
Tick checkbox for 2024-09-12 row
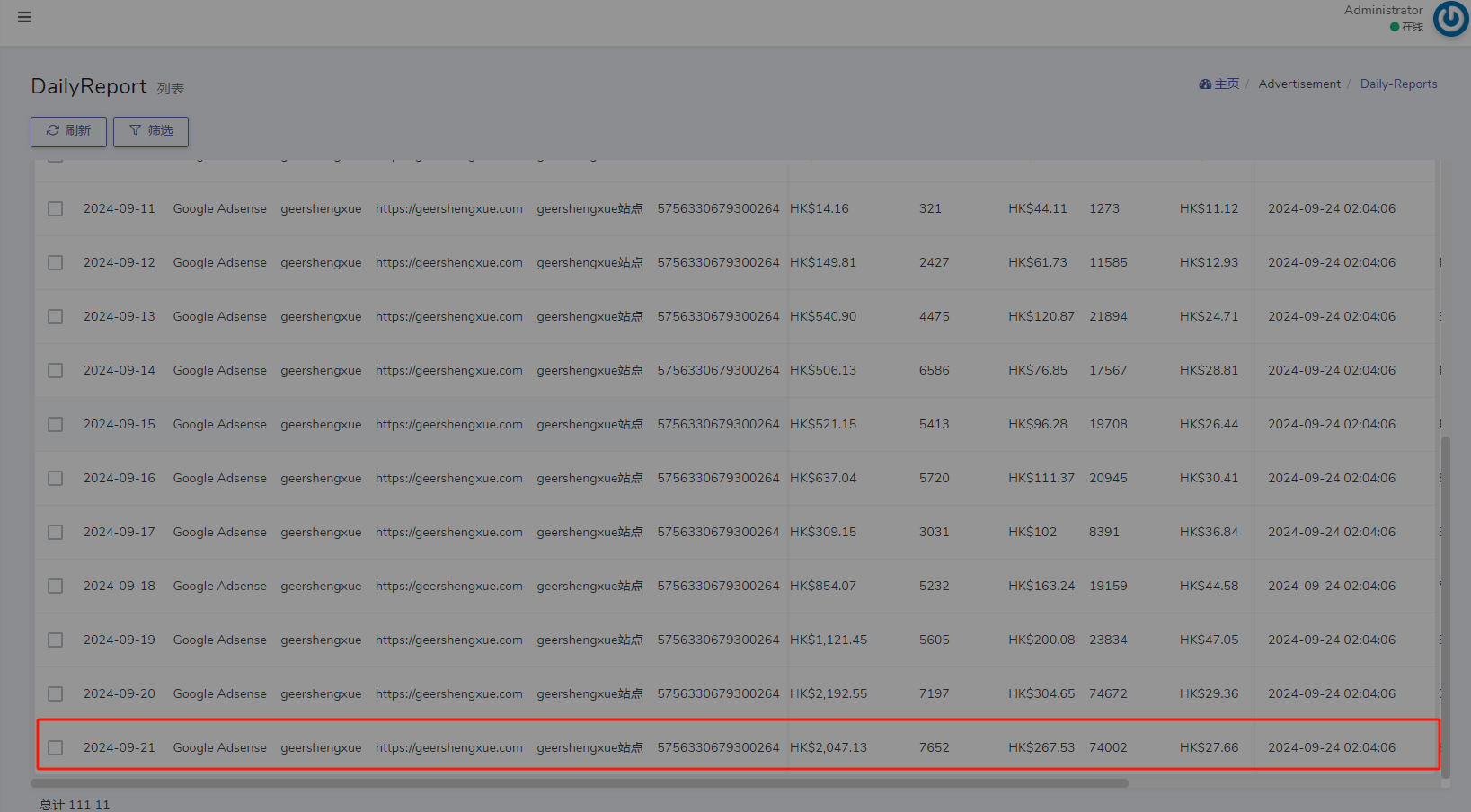56,262
